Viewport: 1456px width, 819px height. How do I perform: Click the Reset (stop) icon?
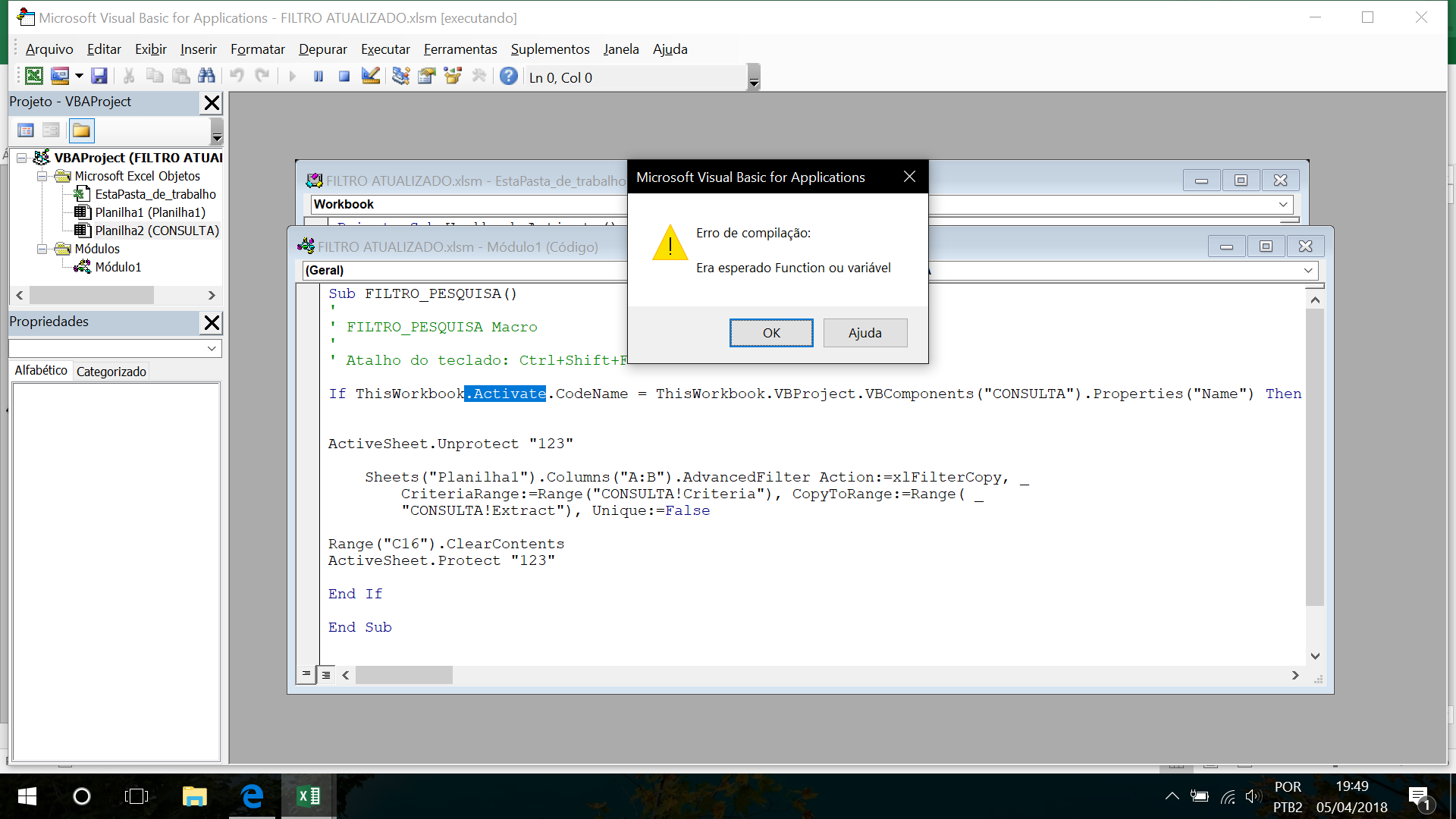pos(344,76)
